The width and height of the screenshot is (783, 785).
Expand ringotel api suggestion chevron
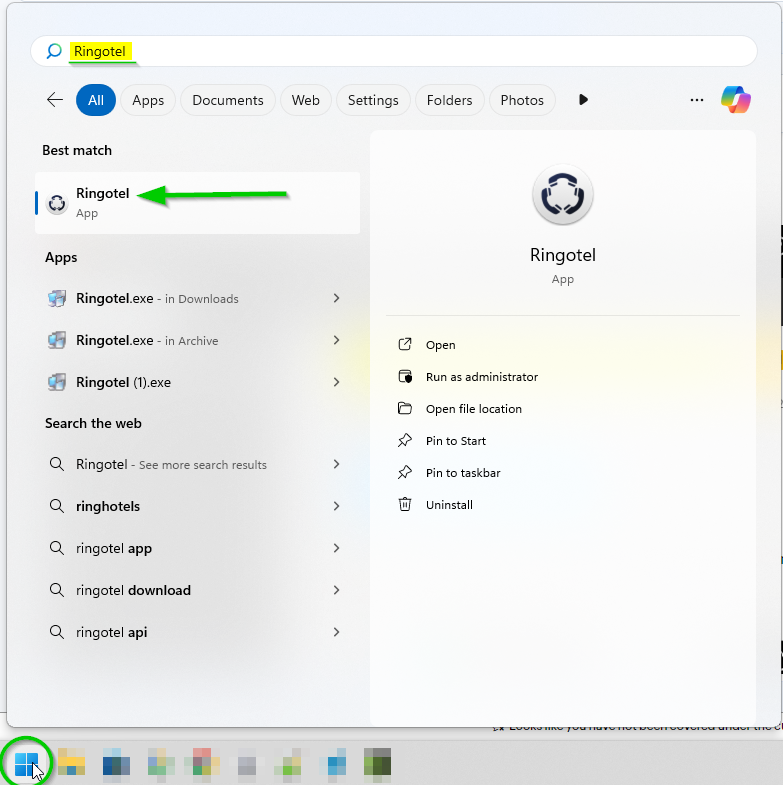tap(336, 633)
